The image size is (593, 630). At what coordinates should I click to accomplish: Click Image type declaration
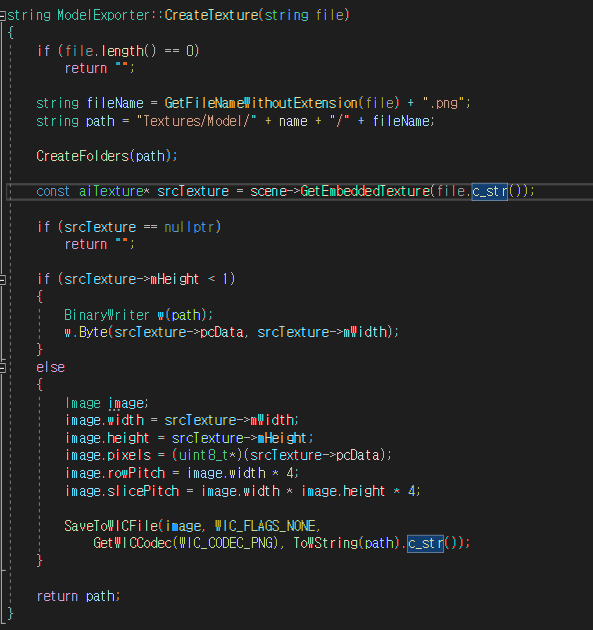tap(83, 403)
